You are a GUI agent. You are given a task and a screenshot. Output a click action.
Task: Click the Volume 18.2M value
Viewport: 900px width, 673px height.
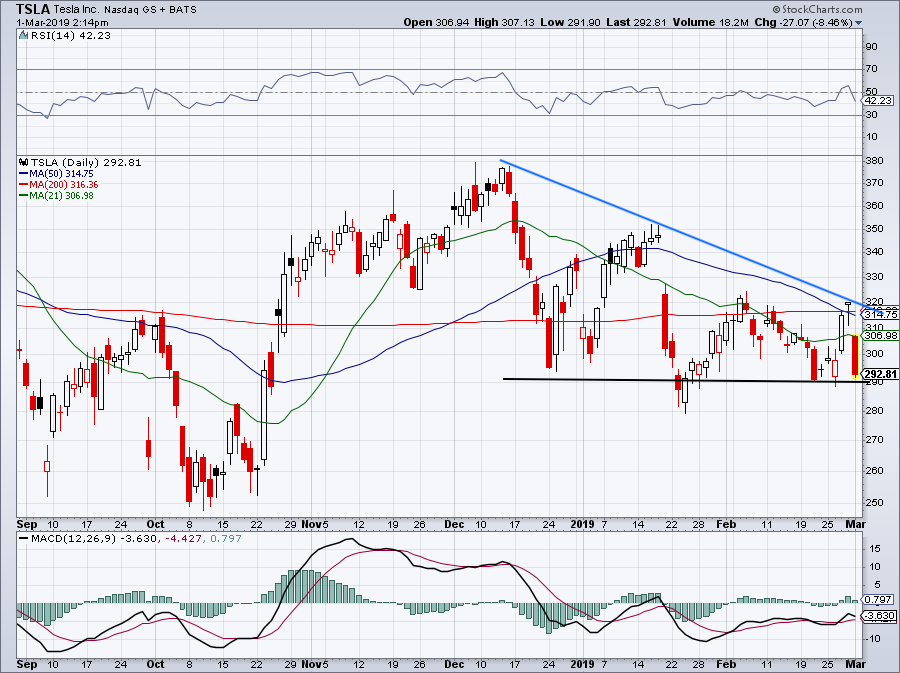pyautogui.click(x=711, y=22)
